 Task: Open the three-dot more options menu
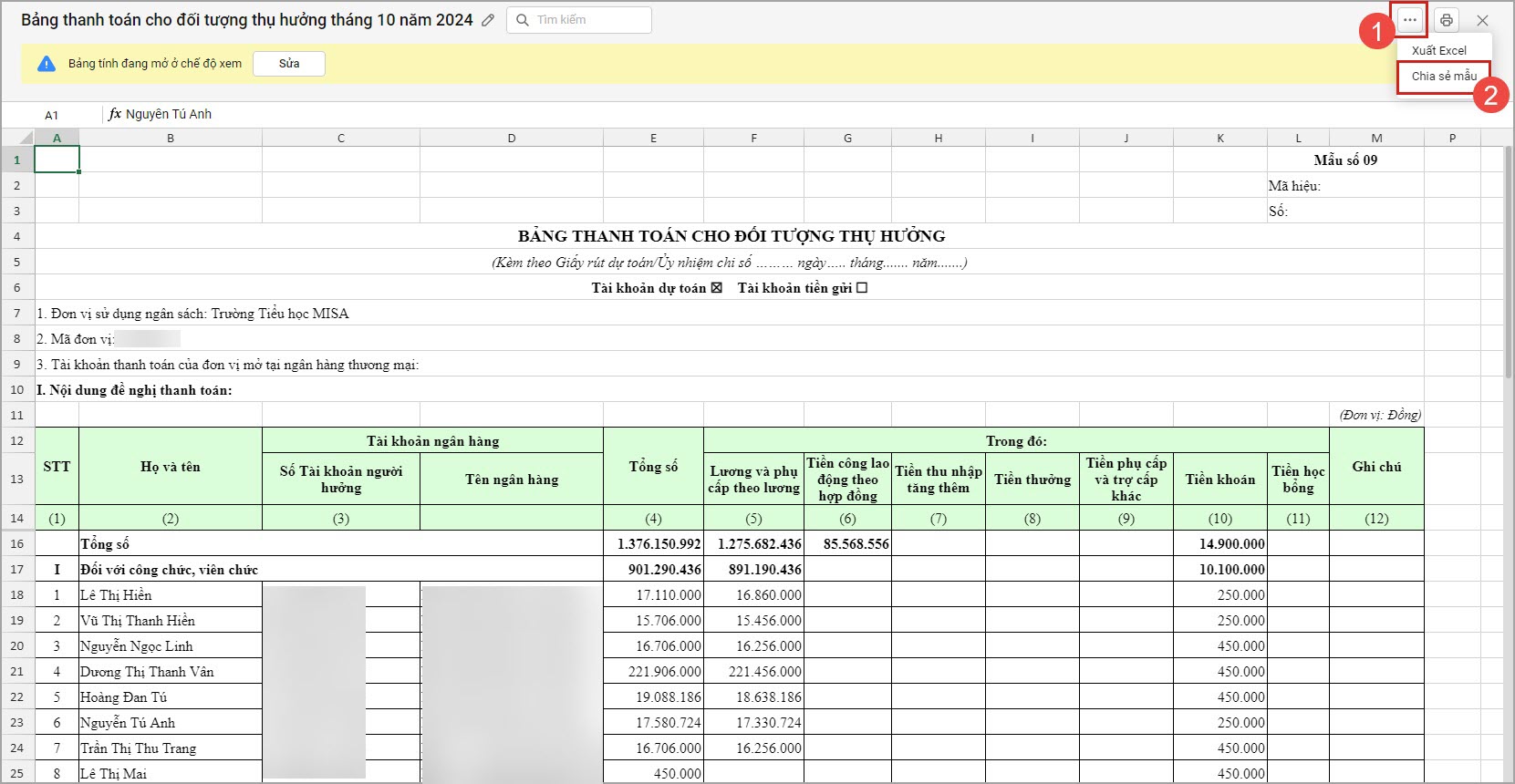(x=1410, y=19)
